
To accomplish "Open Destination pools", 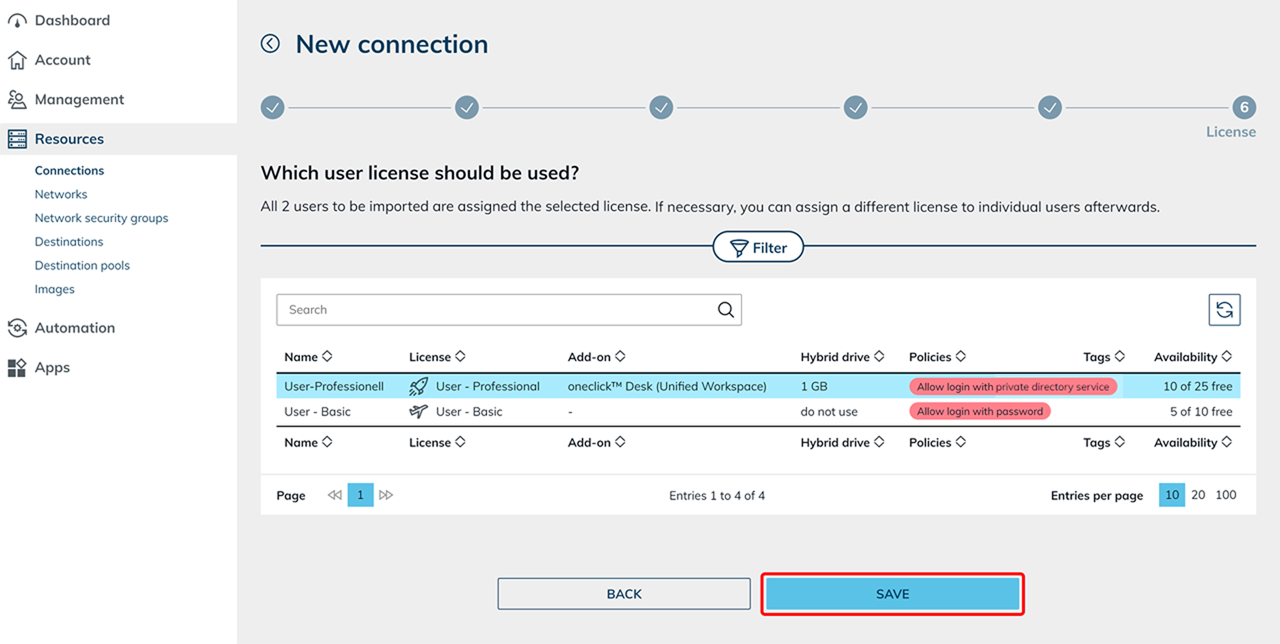I will point(82,265).
